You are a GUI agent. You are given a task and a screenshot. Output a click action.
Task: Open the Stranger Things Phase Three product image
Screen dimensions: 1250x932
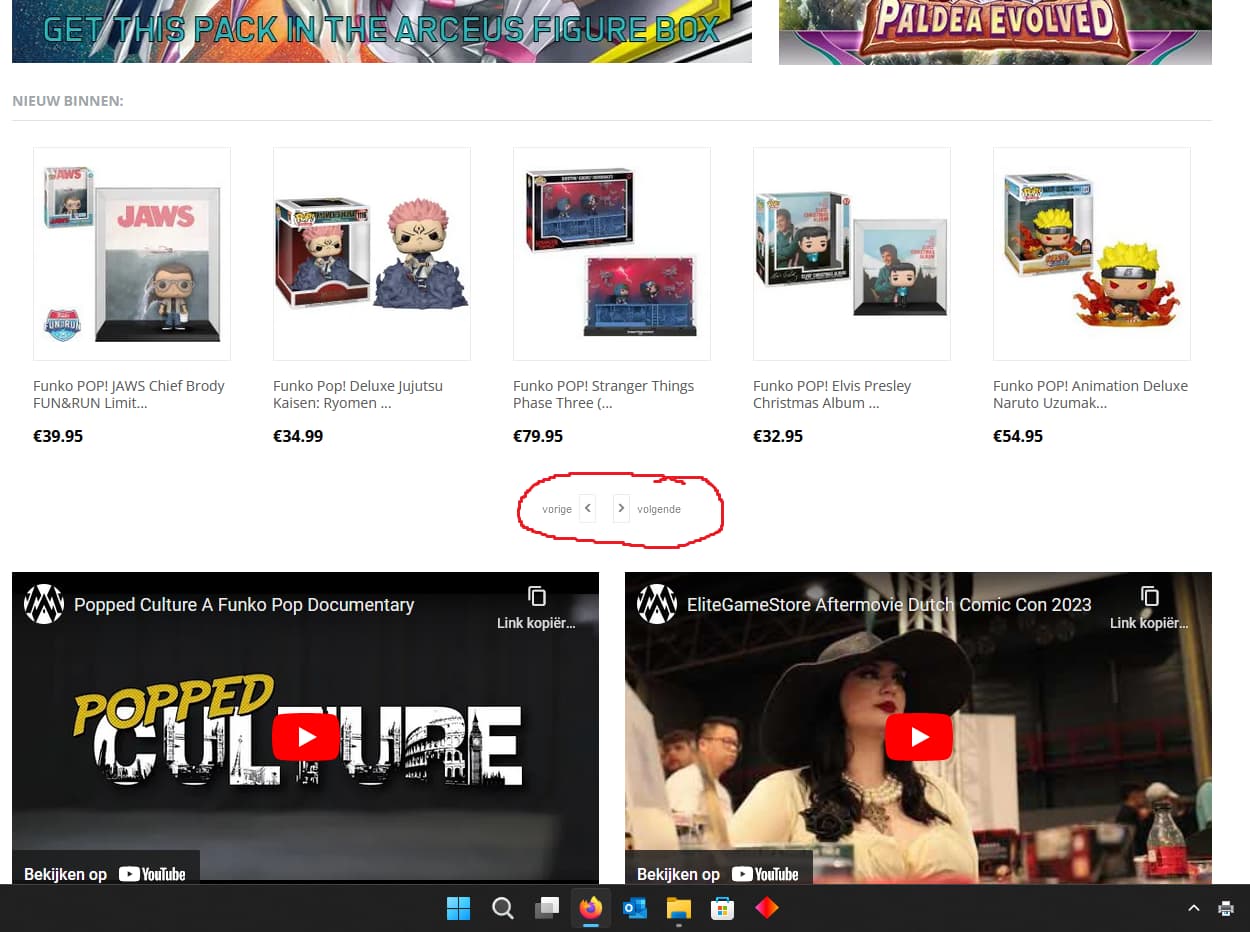pyautogui.click(x=612, y=254)
